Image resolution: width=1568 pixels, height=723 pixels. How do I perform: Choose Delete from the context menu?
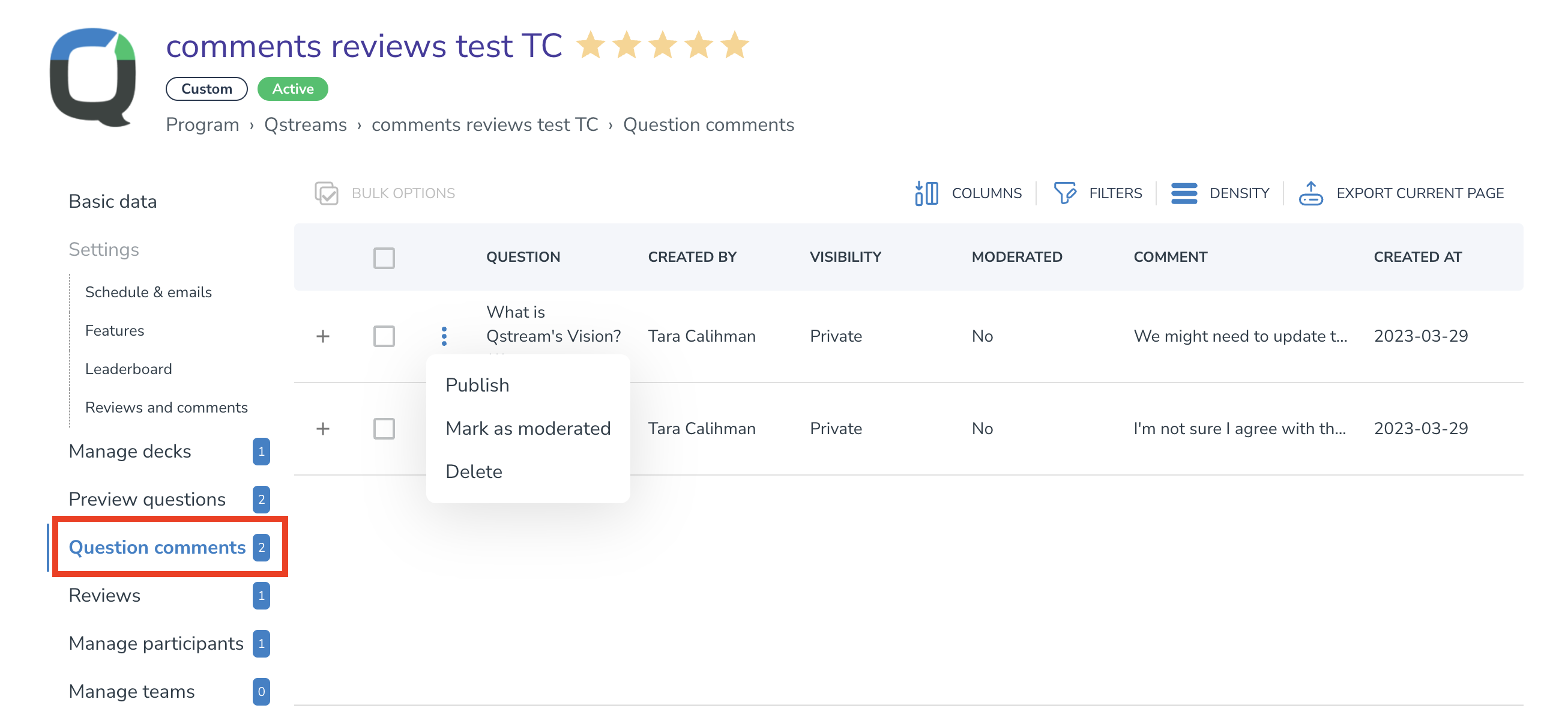coord(474,471)
